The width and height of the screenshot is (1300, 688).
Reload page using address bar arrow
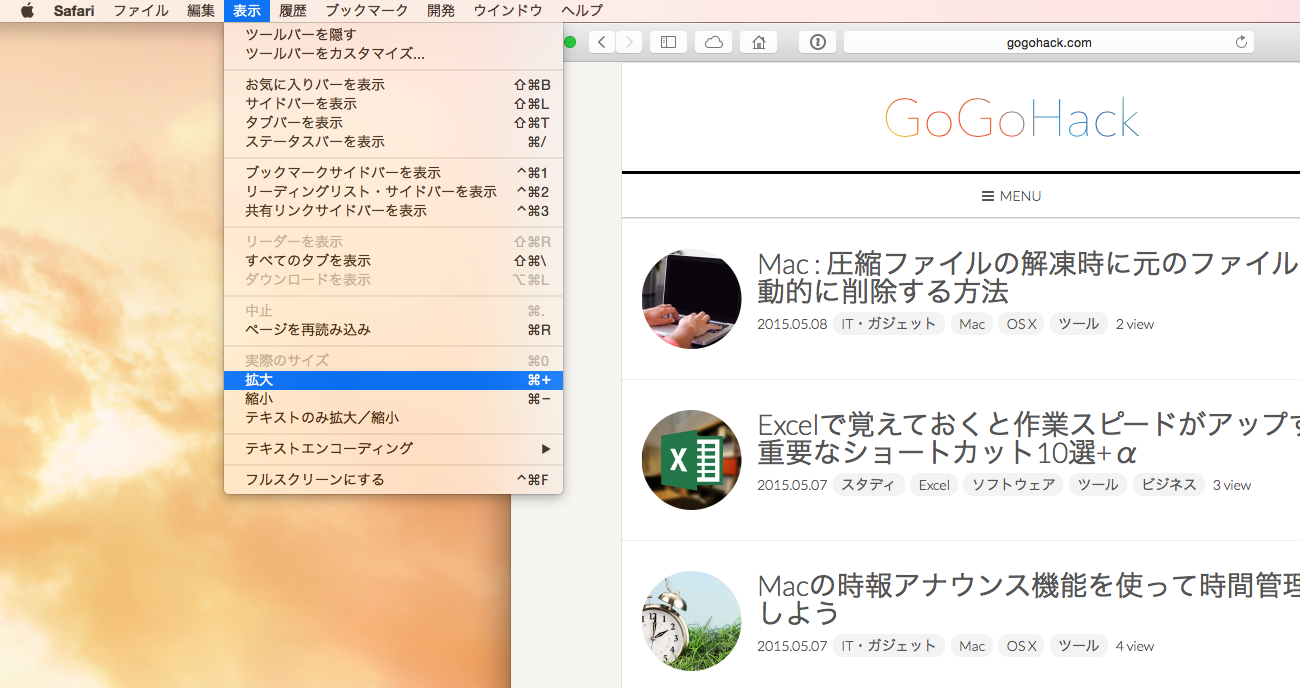(1241, 42)
